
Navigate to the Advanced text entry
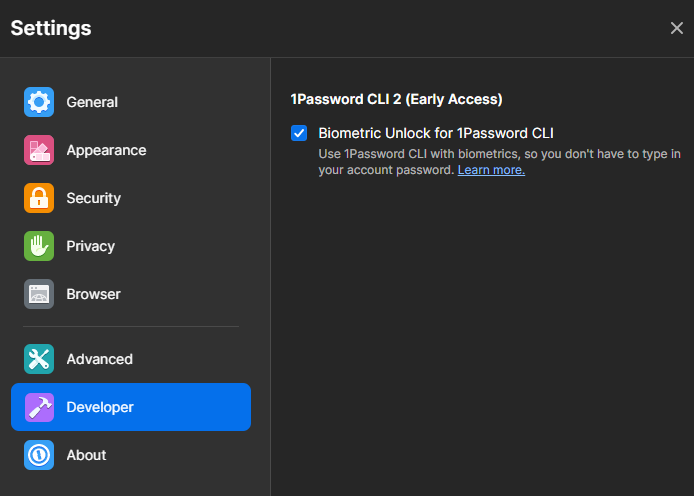pos(100,359)
